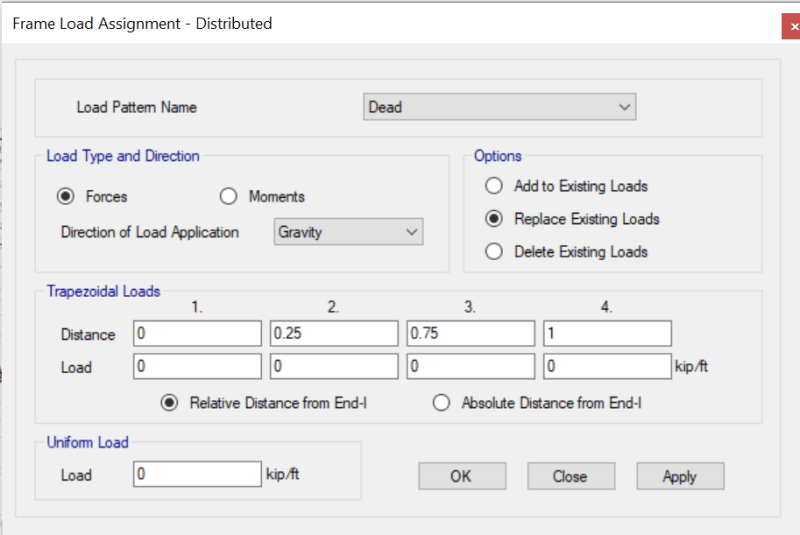Click the Close button
This screenshot has height=535, width=800.
tap(571, 476)
